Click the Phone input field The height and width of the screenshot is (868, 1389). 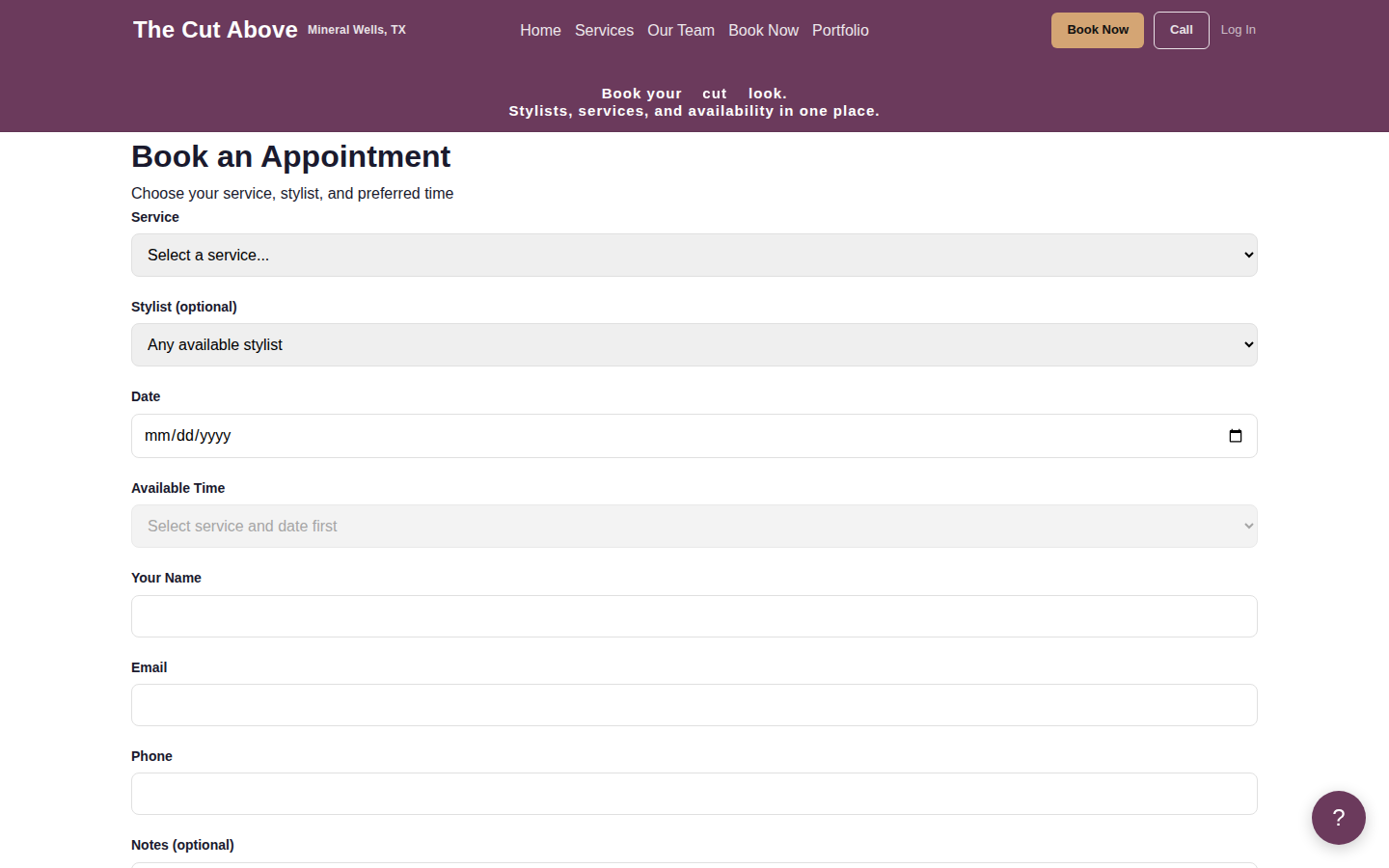[694, 794]
